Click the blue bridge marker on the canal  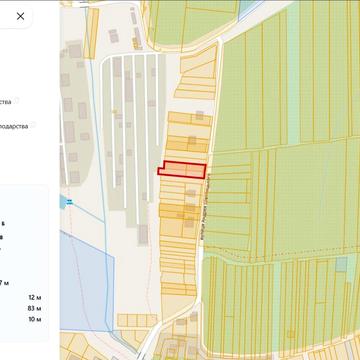point(69,201)
